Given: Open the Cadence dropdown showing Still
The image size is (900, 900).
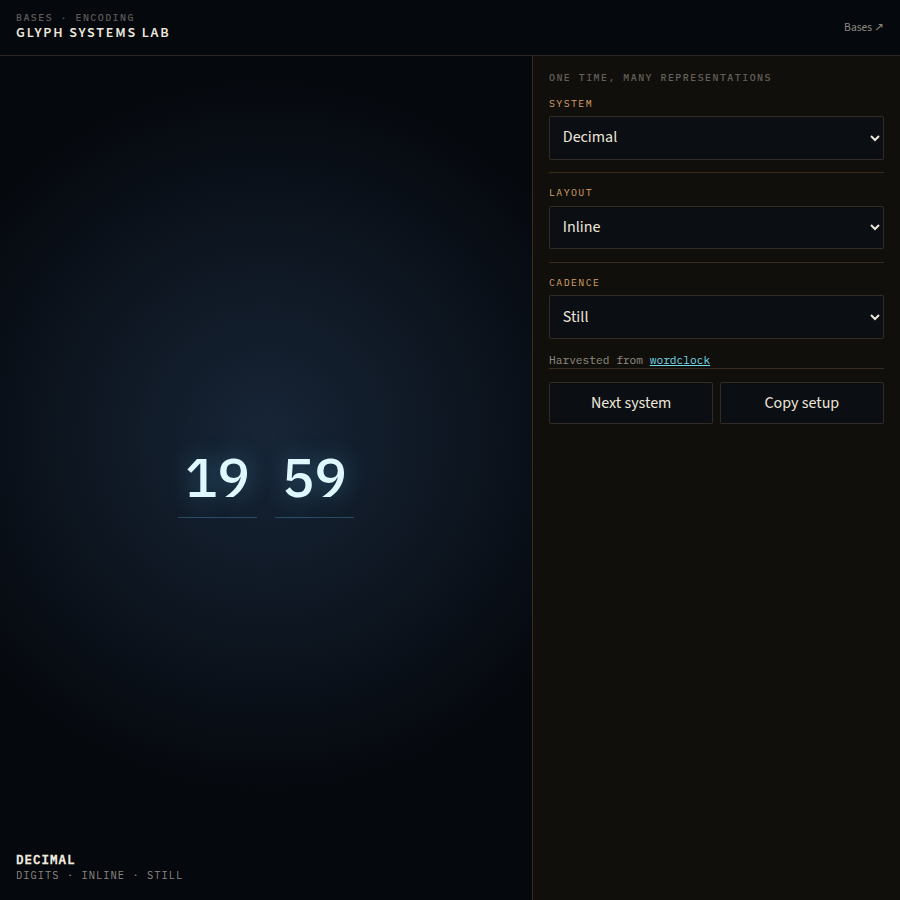Looking at the screenshot, I should (716, 317).
